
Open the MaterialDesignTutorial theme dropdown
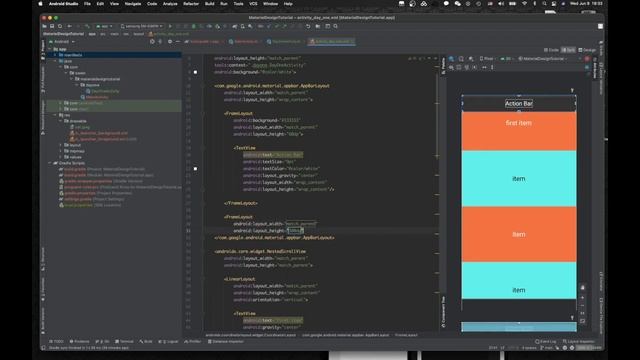coord(542,59)
